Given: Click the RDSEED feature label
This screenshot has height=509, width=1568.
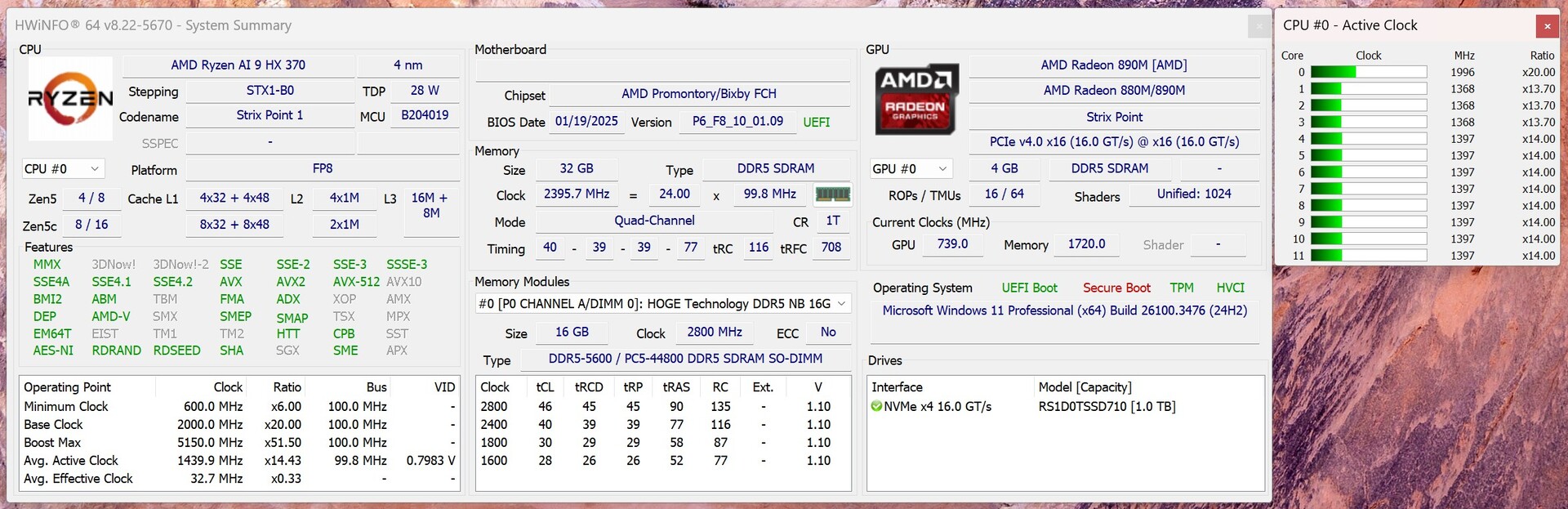Looking at the screenshot, I should pyautogui.click(x=176, y=350).
